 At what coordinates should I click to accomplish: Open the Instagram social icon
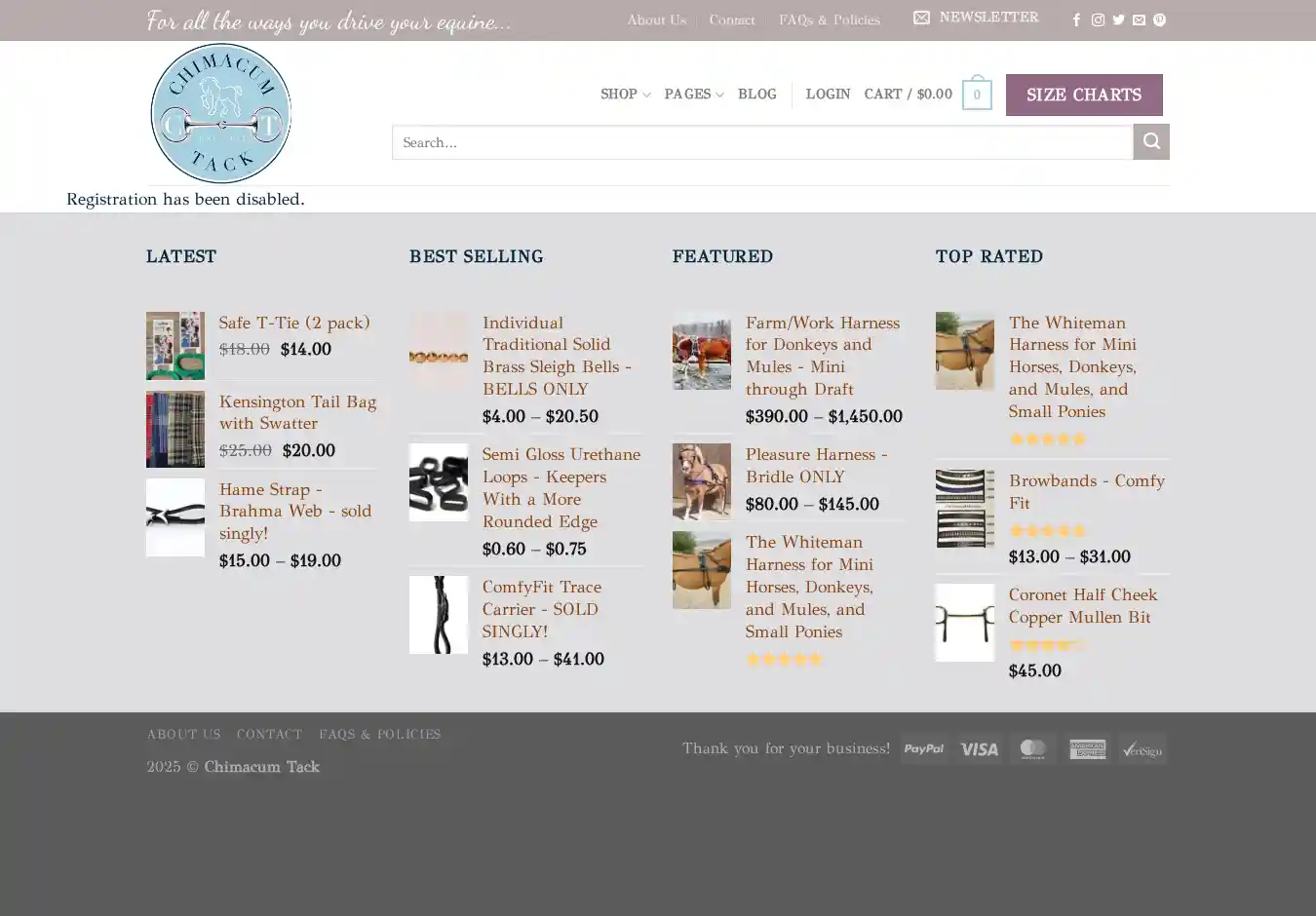click(1098, 19)
